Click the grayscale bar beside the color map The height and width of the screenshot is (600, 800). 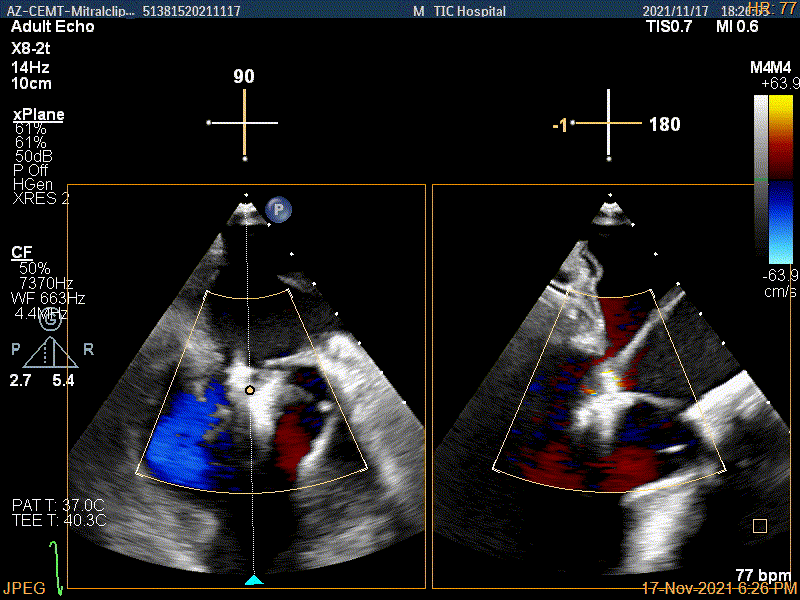coord(761,174)
